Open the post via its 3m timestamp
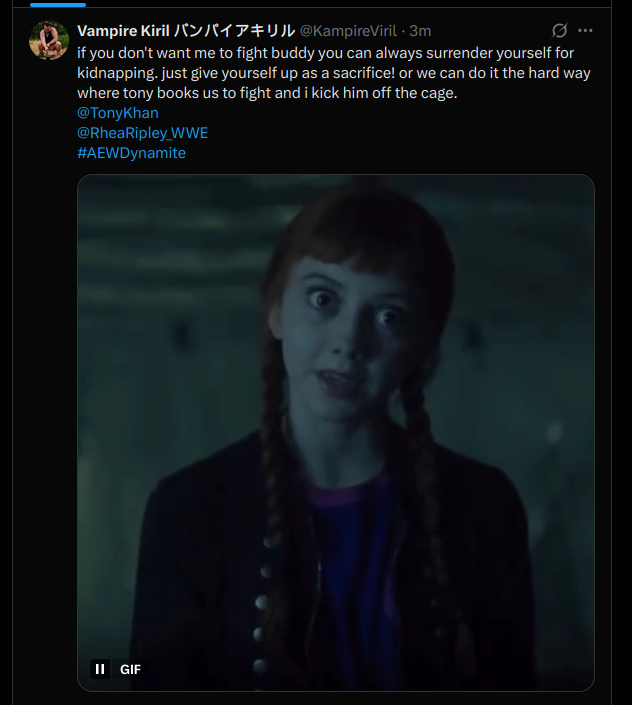Image resolution: width=632 pixels, height=705 pixels. [x=420, y=31]
